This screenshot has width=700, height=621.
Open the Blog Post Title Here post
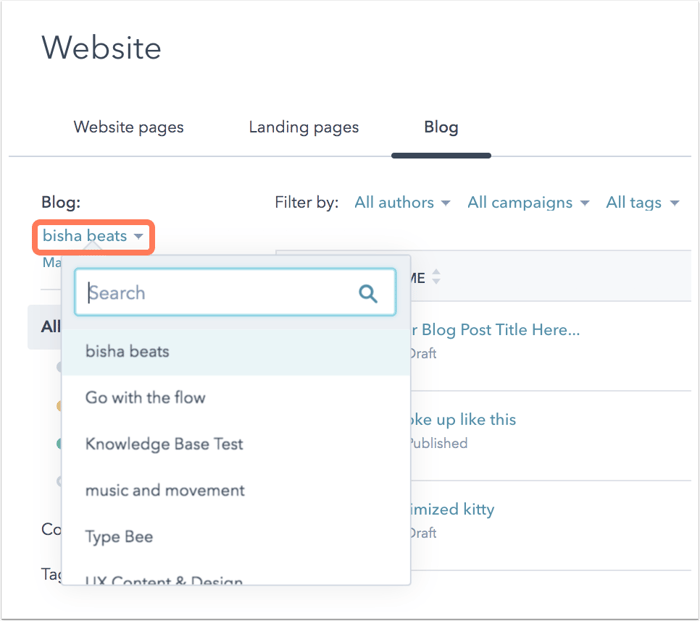tap(495, 330)
